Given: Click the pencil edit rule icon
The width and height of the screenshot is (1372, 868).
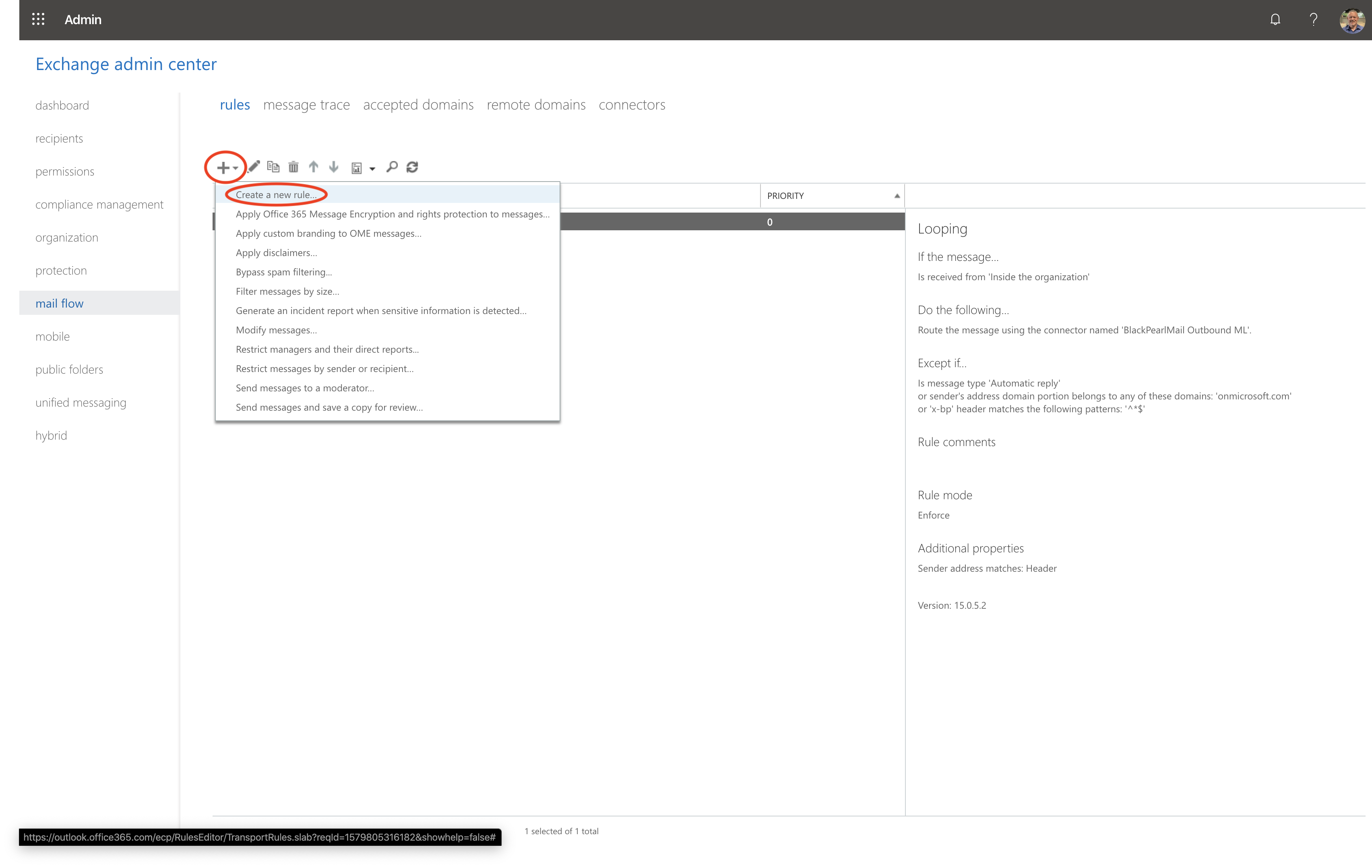Looking at the screenshot, I should (254, 167).
